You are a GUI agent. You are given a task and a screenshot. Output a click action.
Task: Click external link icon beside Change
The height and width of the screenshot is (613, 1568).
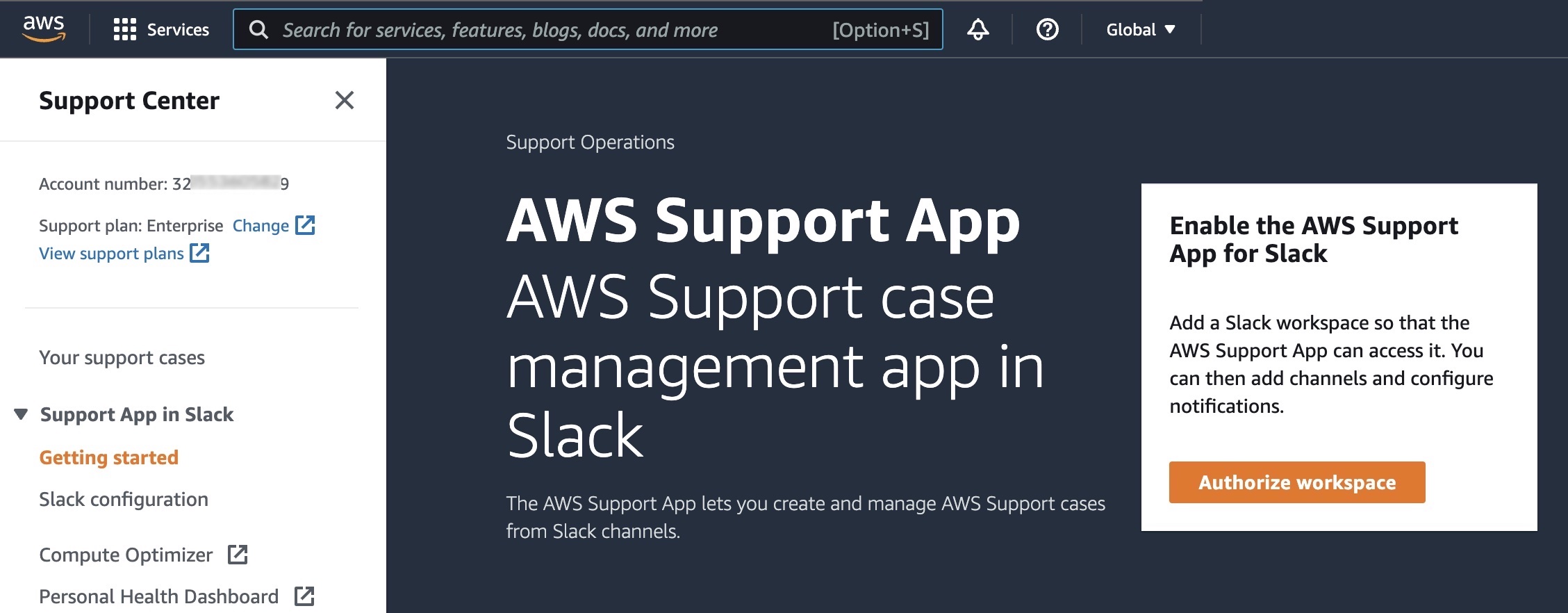tap(305, 224)
